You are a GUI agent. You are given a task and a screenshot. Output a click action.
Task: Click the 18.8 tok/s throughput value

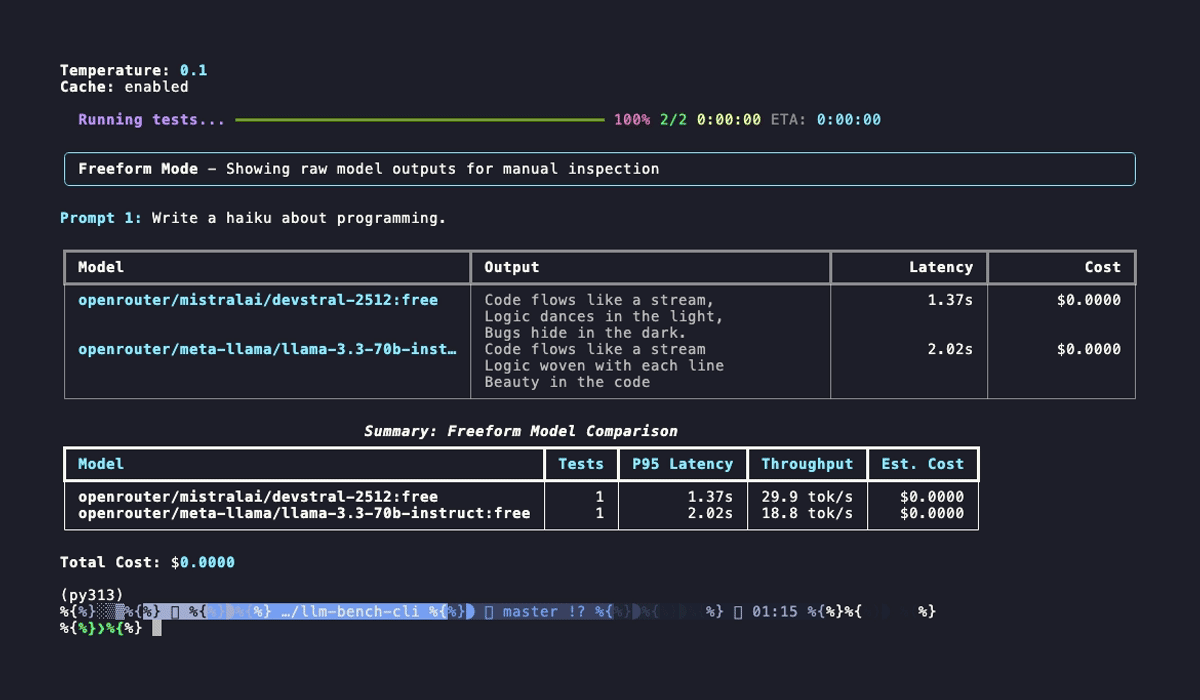pyautogui.click(x=807, y=513)
